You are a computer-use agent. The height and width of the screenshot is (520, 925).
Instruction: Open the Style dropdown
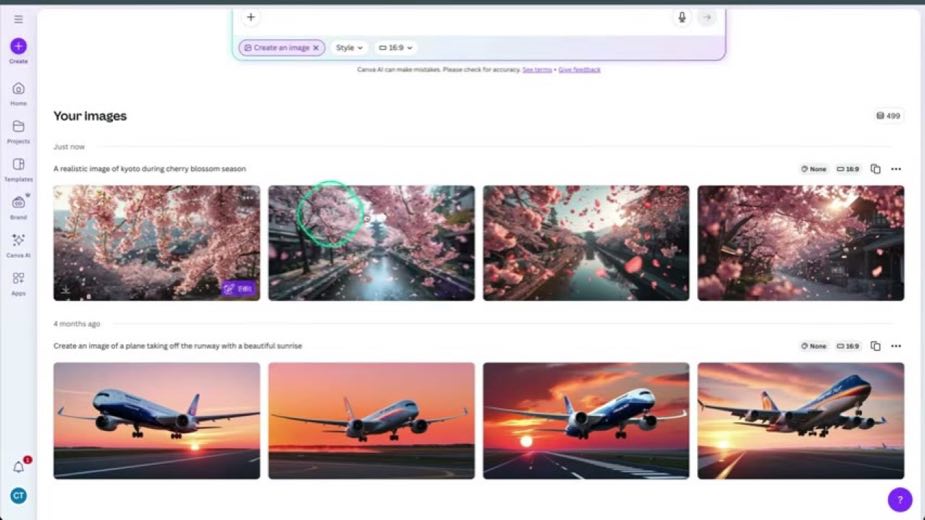click(x=349, y=48)
